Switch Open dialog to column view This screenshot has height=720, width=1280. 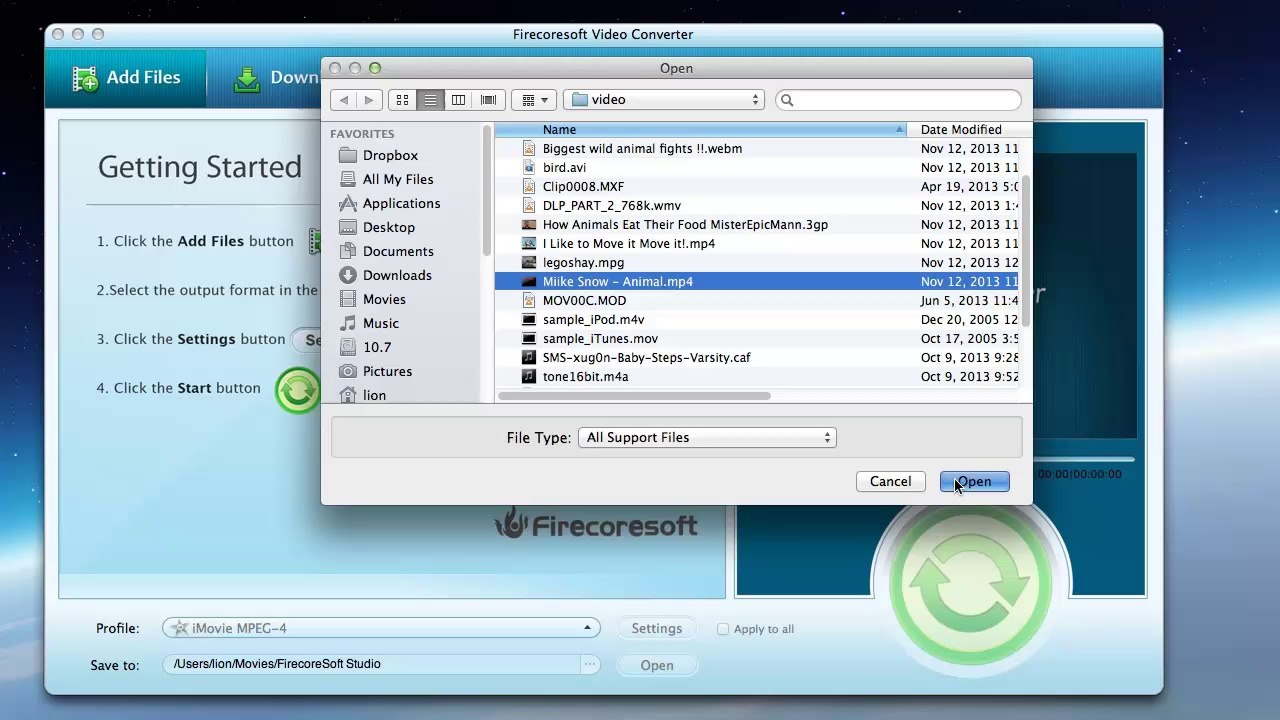point(458,100)
